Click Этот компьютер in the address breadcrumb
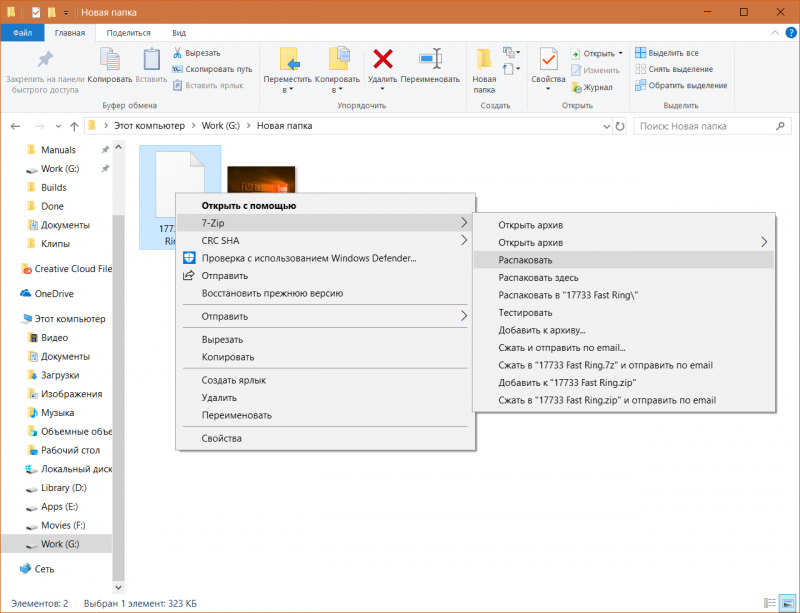The width and height of the screenshot is (800, 613). click(x=149, y=126)
